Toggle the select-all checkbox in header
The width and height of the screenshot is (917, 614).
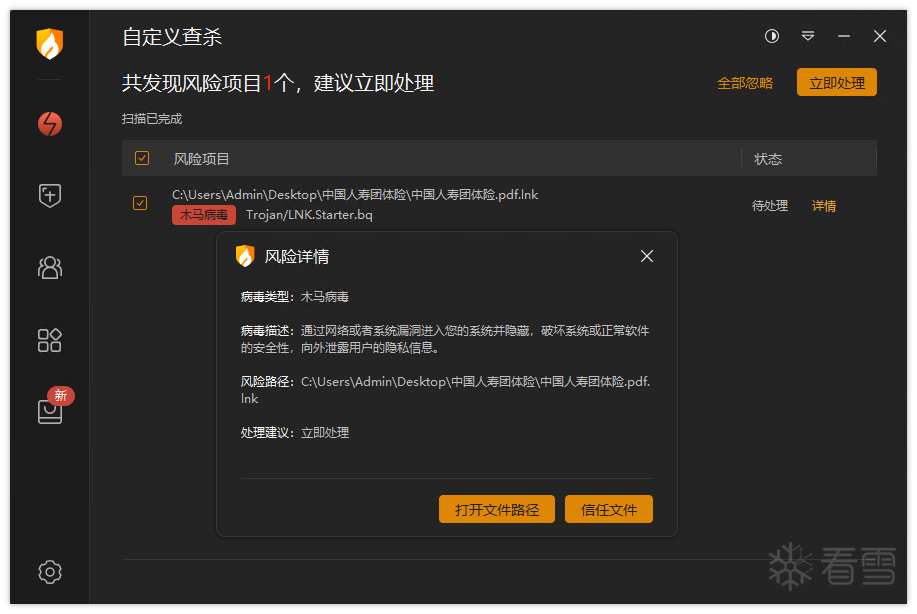(x=142, y=158)
